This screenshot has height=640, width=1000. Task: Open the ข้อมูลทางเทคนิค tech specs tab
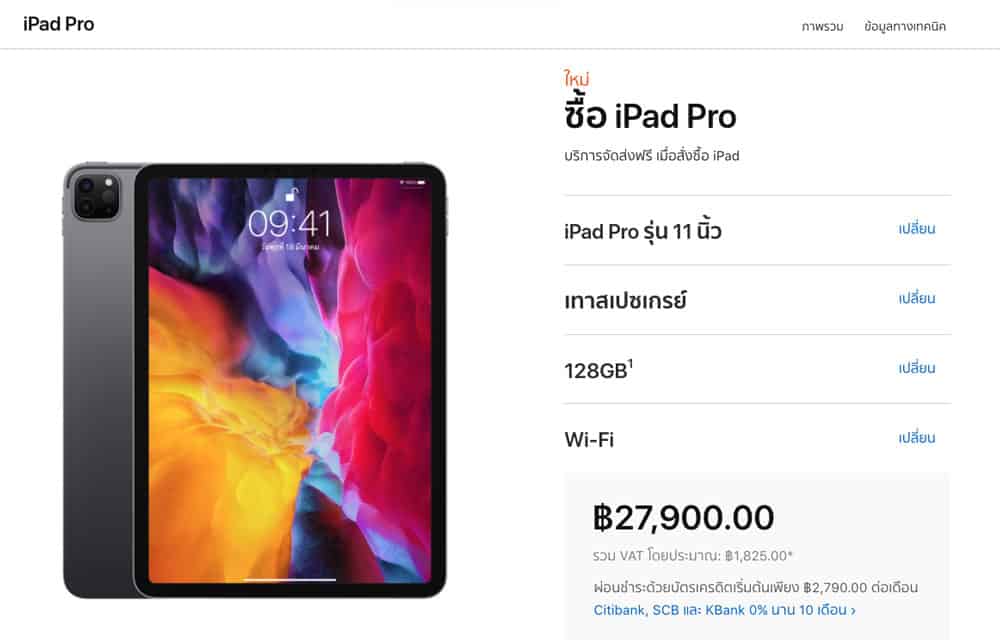click(x=905, y=26)
